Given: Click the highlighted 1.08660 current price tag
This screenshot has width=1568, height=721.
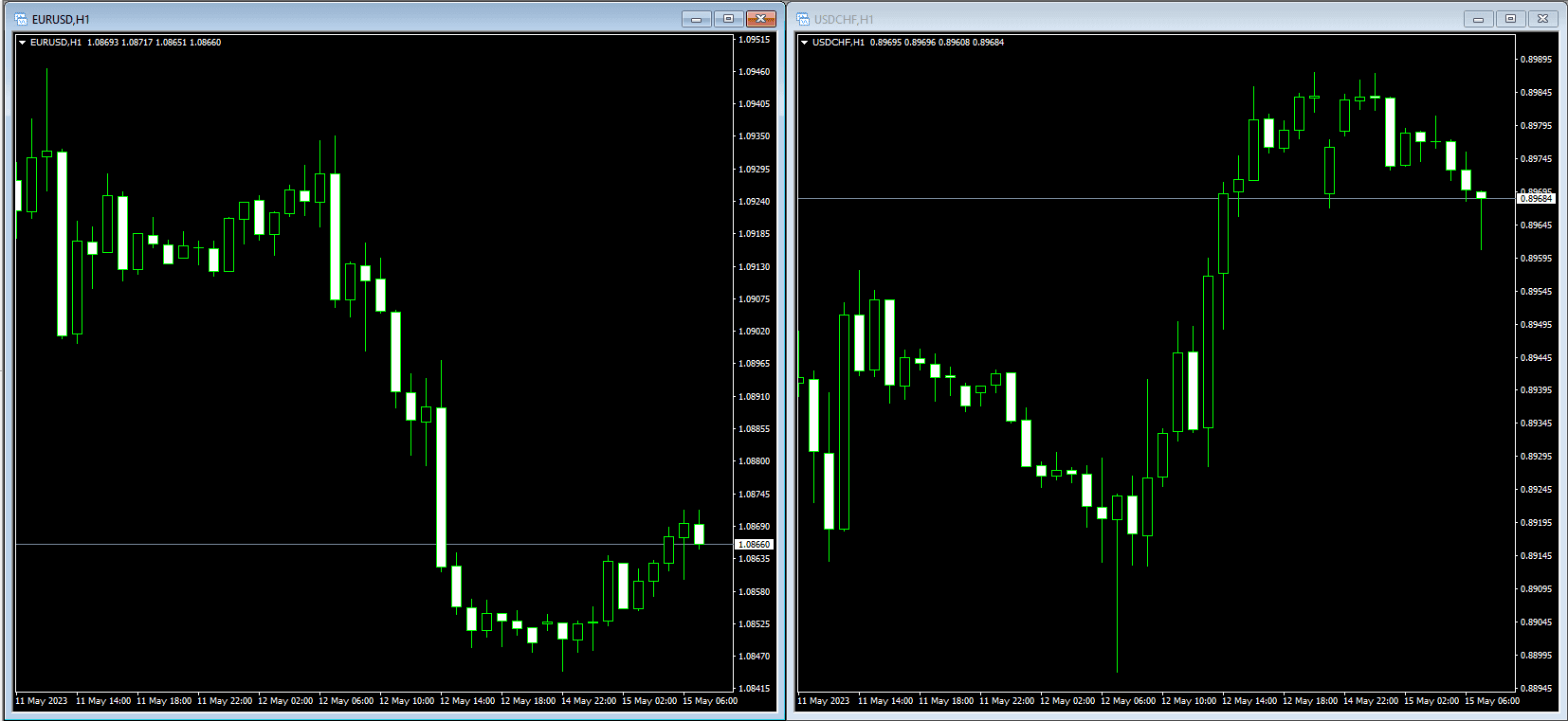Looking at the screenshot, I should pyautogui.click(x=755, y=545).
